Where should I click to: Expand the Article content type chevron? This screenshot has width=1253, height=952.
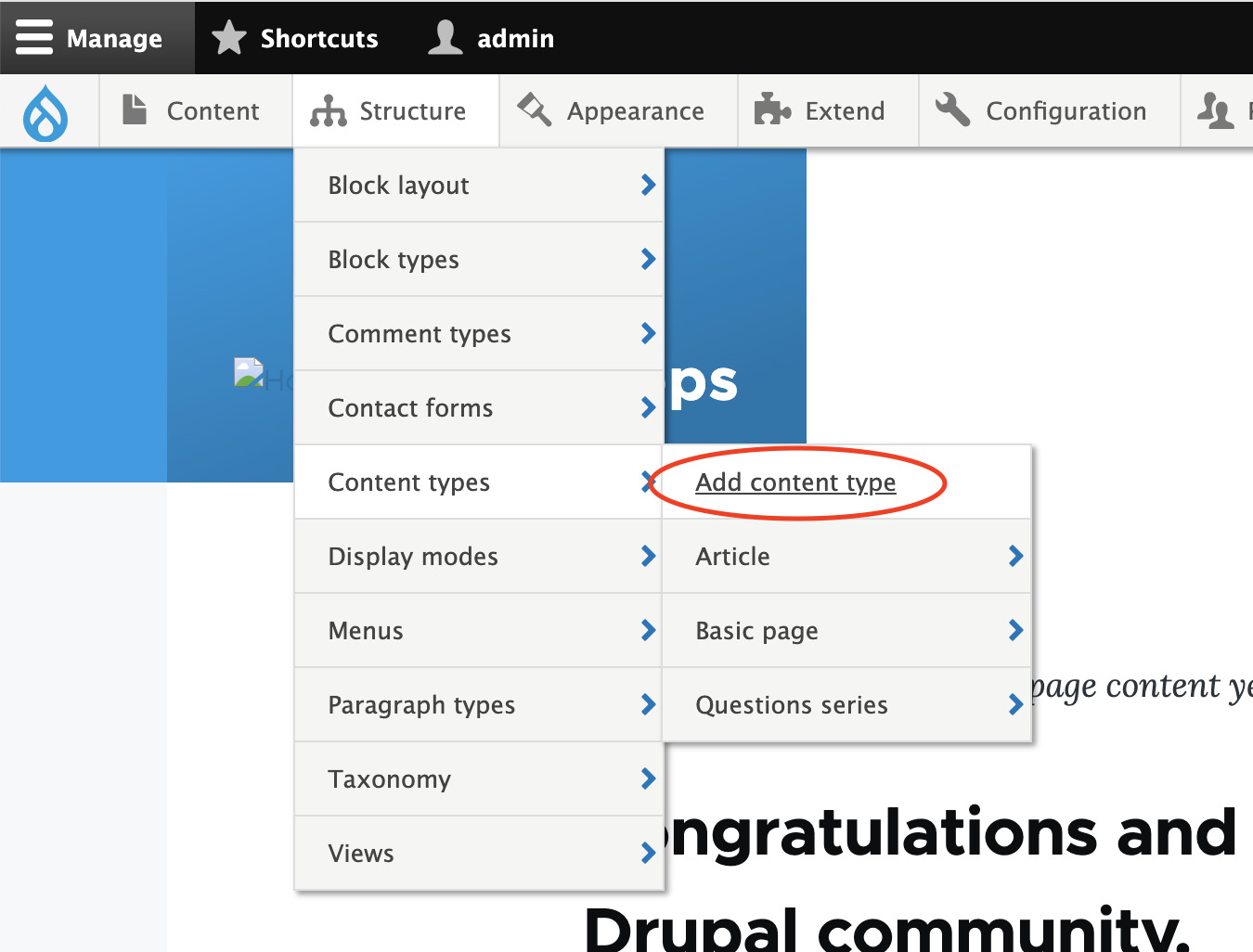pyautogui.click(x=1015, y=556)
